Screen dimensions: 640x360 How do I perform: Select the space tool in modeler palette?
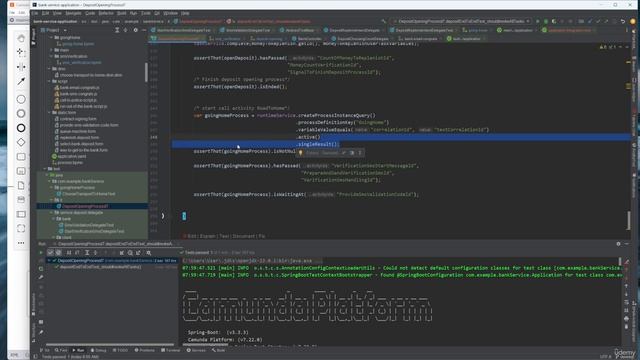[x=21, y=67]
